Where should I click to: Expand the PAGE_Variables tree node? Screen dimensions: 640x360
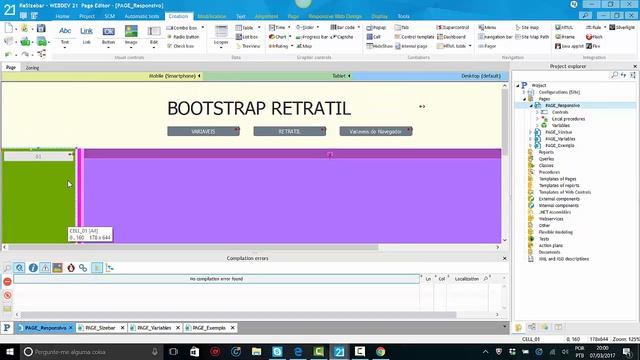(x=531, y=139)
